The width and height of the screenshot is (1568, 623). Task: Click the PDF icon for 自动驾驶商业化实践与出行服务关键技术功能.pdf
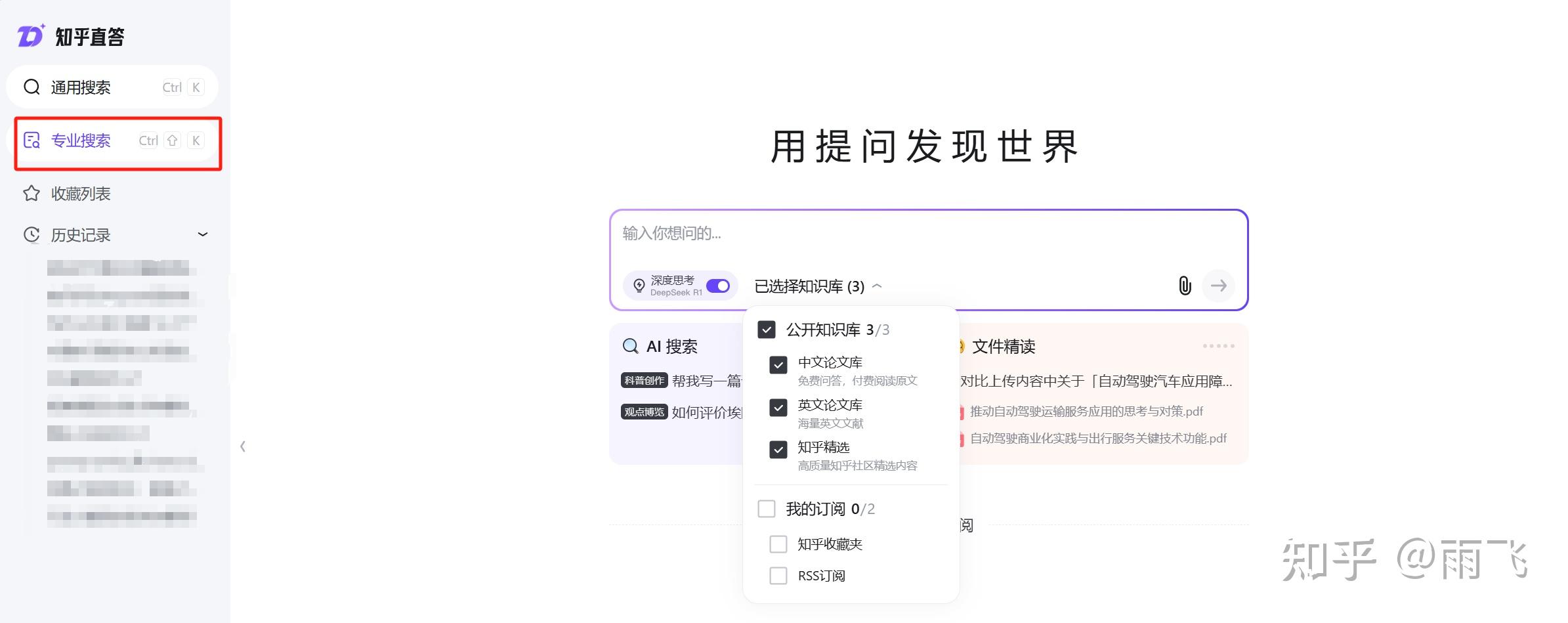click(x=962, y=439)
